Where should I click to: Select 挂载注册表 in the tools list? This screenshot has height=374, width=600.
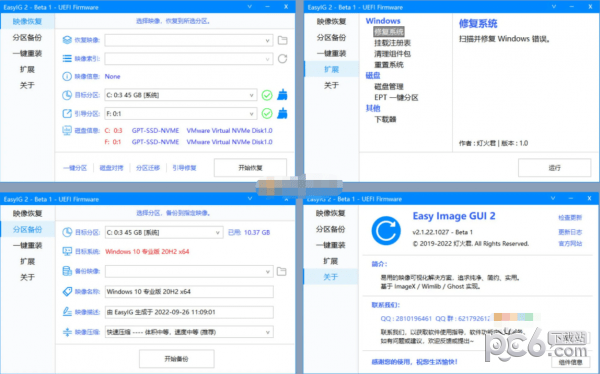[x=392, y=43]
